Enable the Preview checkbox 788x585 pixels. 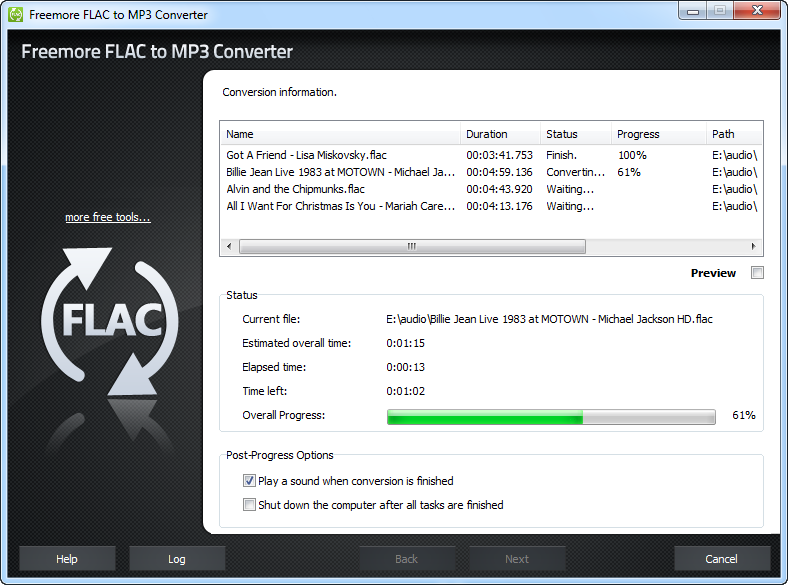click(x=757, y=272)
